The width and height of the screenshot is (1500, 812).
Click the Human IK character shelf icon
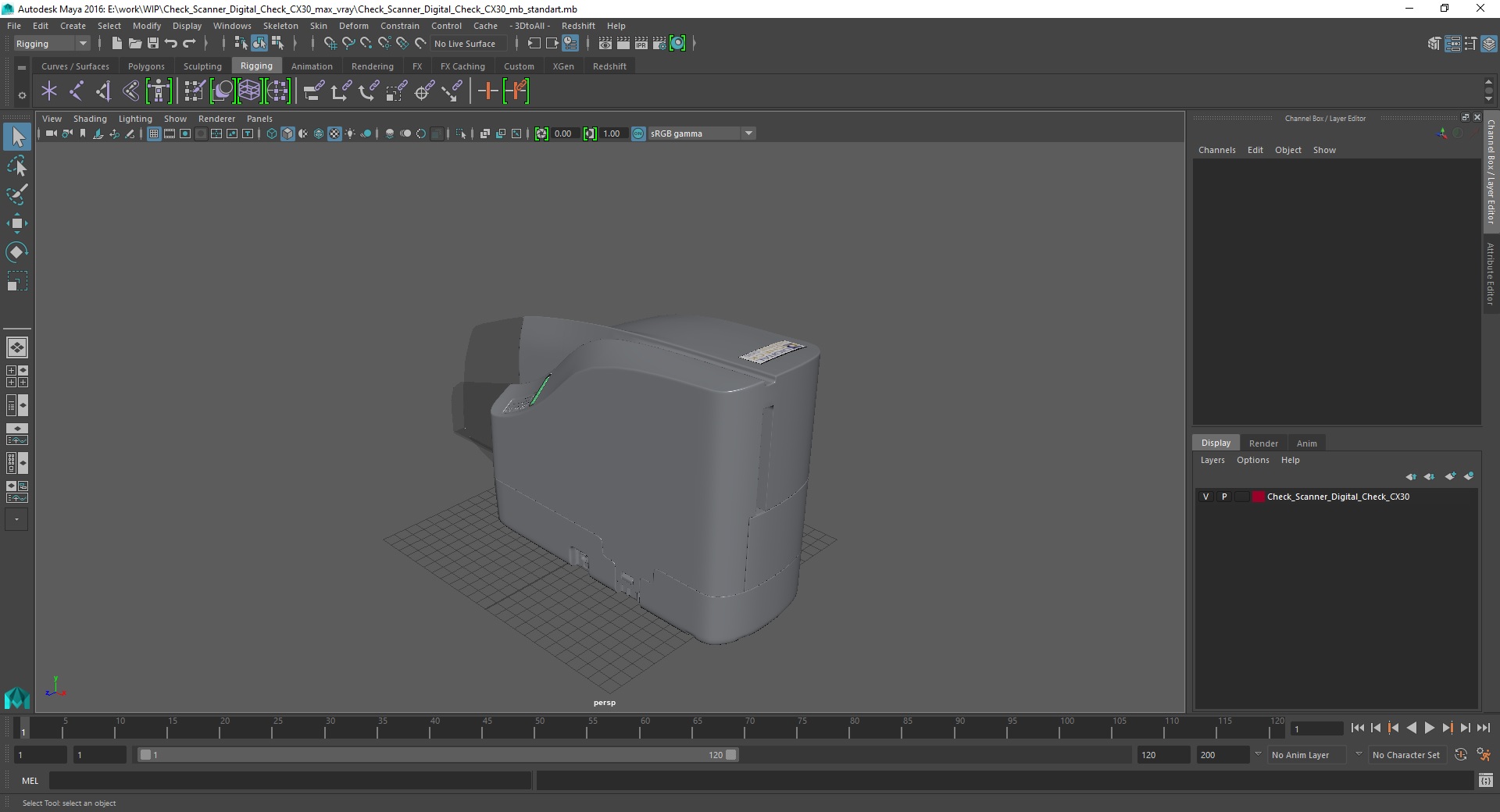pos(159,91)
